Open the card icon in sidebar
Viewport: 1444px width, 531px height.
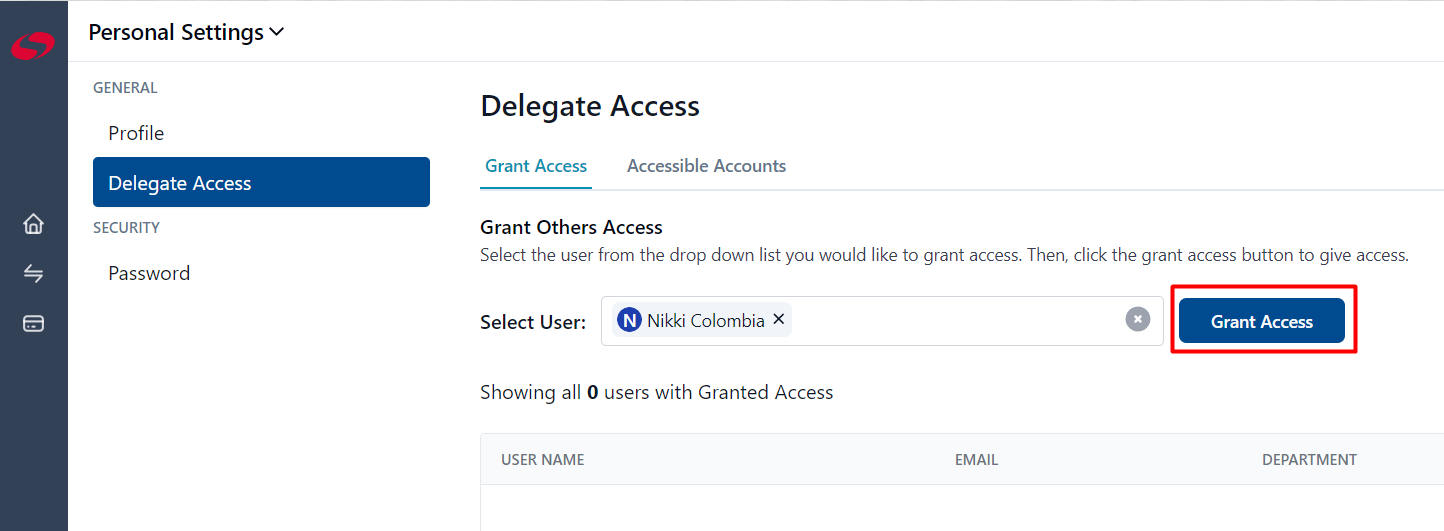pyautogui.click(x=33, y=324)
